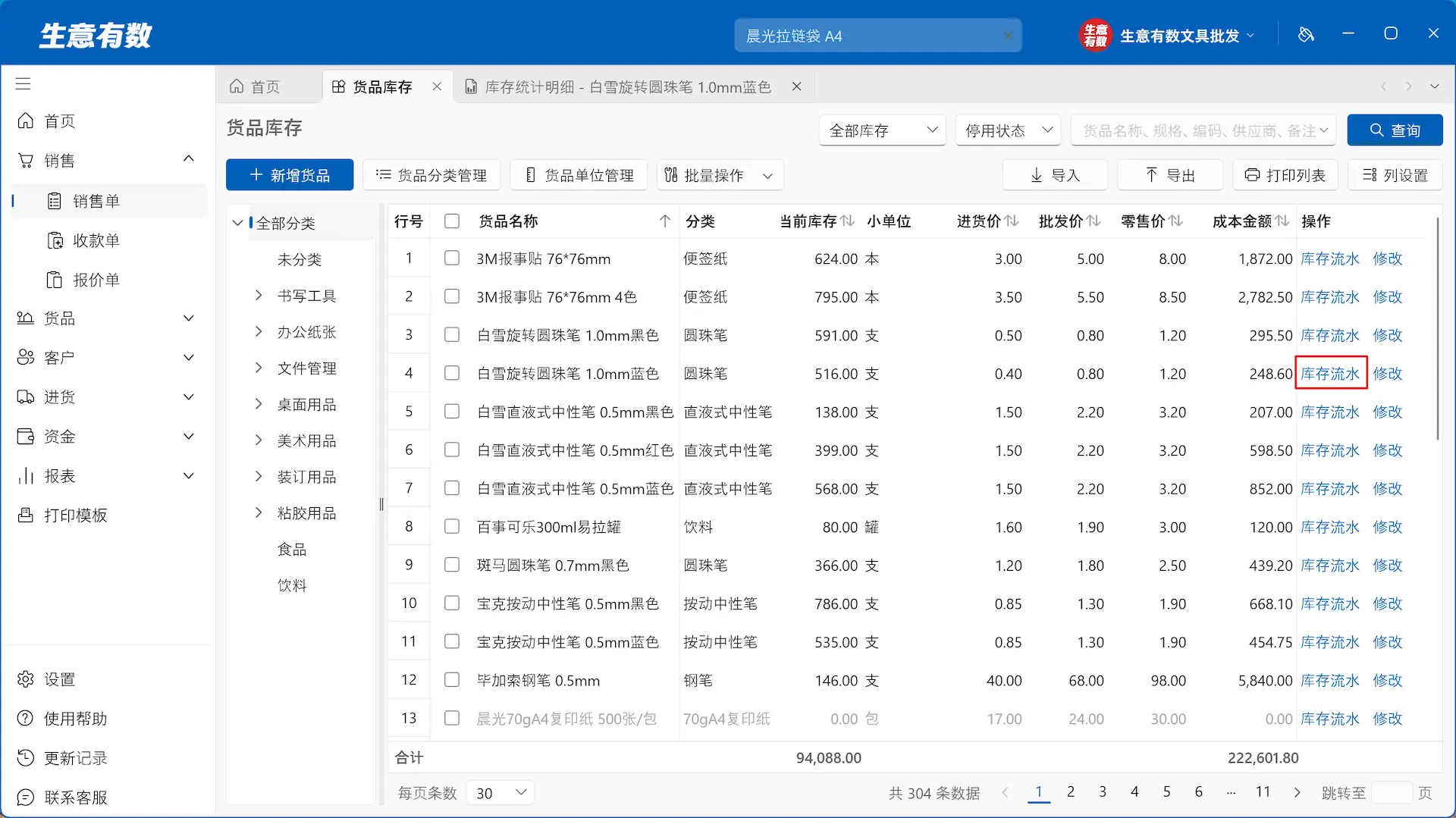Sort by 零售价 column sort icon
The width and height of the screenshot is (1456, 818).
point(1175,221)
